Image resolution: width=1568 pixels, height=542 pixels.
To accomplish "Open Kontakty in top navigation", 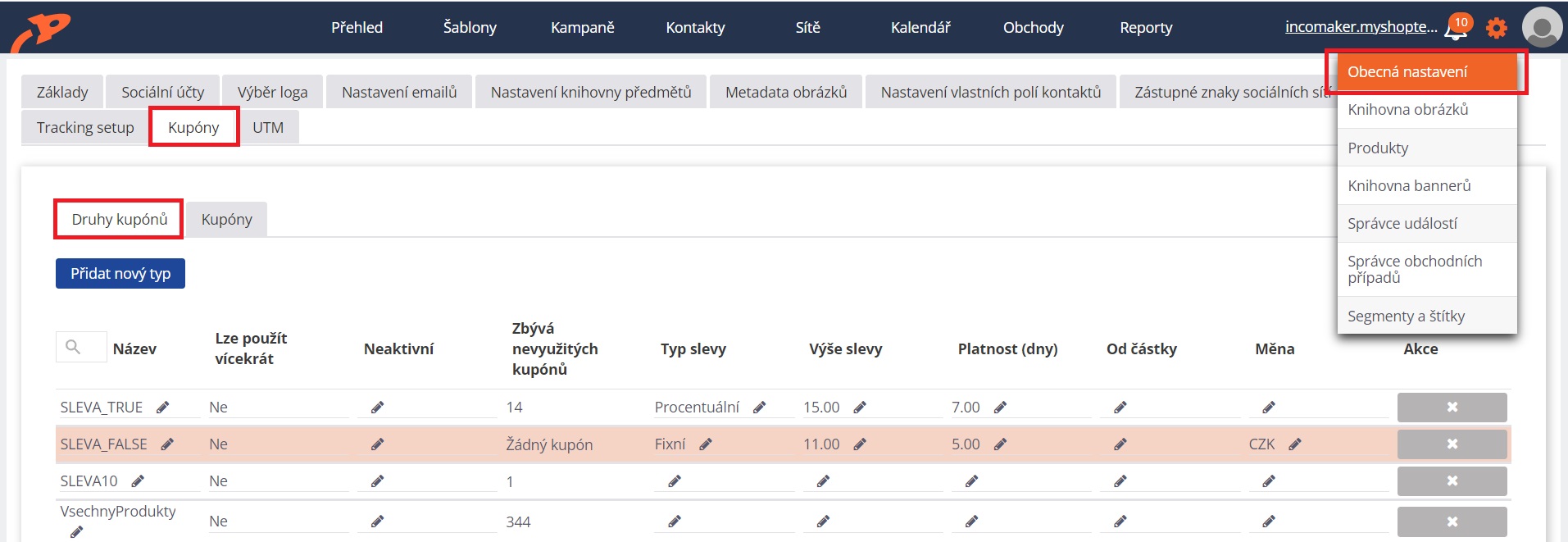I will point(695,27).
